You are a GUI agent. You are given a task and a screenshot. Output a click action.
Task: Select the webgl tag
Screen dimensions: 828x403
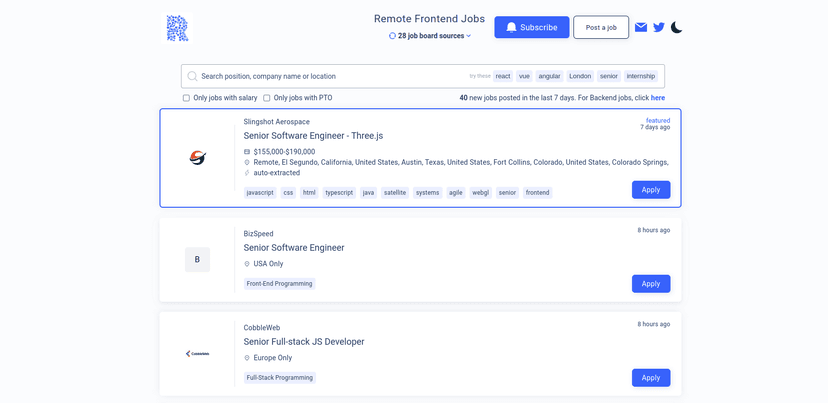[x=481, y=193]
